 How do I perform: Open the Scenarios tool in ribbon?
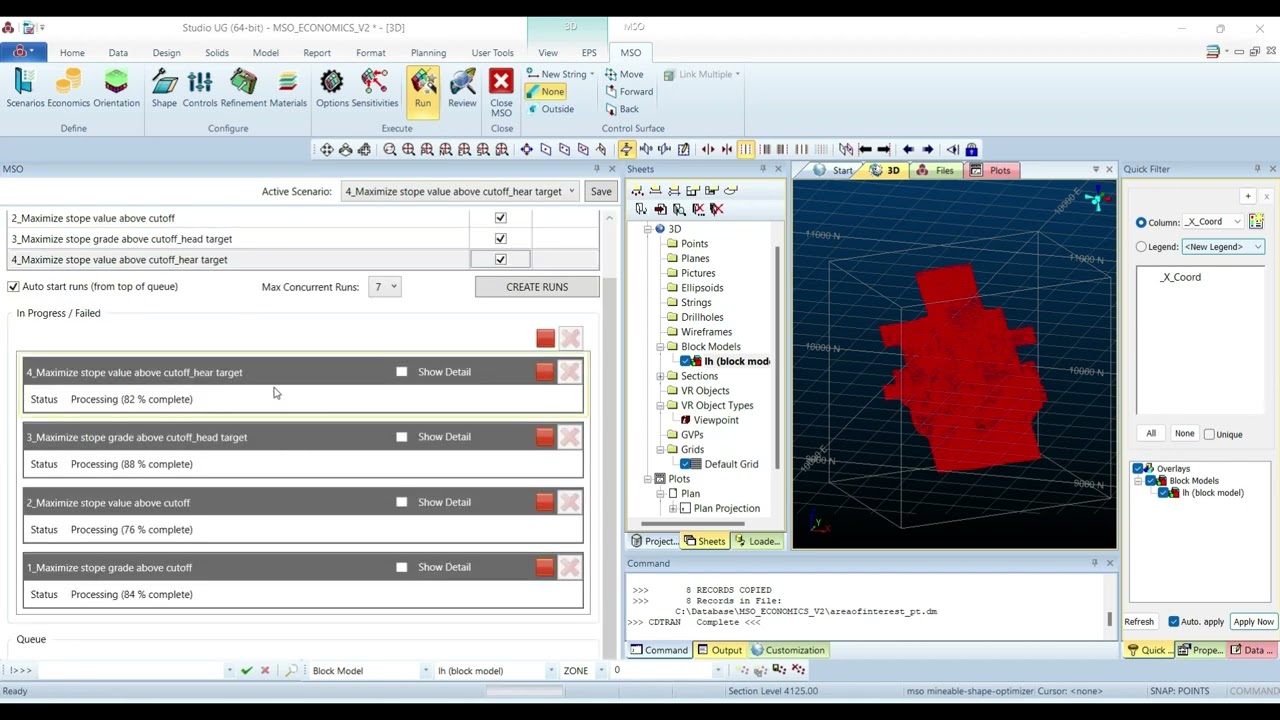click(25, 88)
